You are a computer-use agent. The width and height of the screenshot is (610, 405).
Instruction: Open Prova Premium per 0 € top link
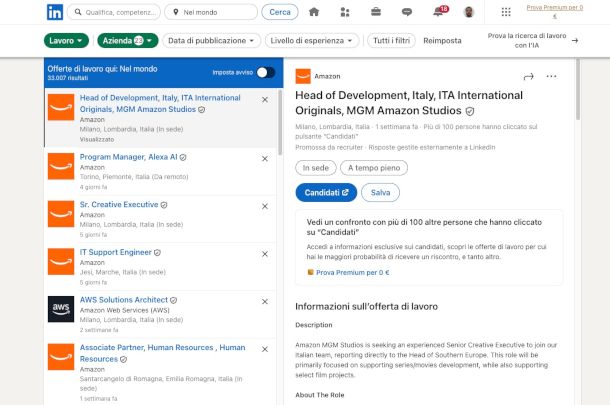tap(555, 11)
